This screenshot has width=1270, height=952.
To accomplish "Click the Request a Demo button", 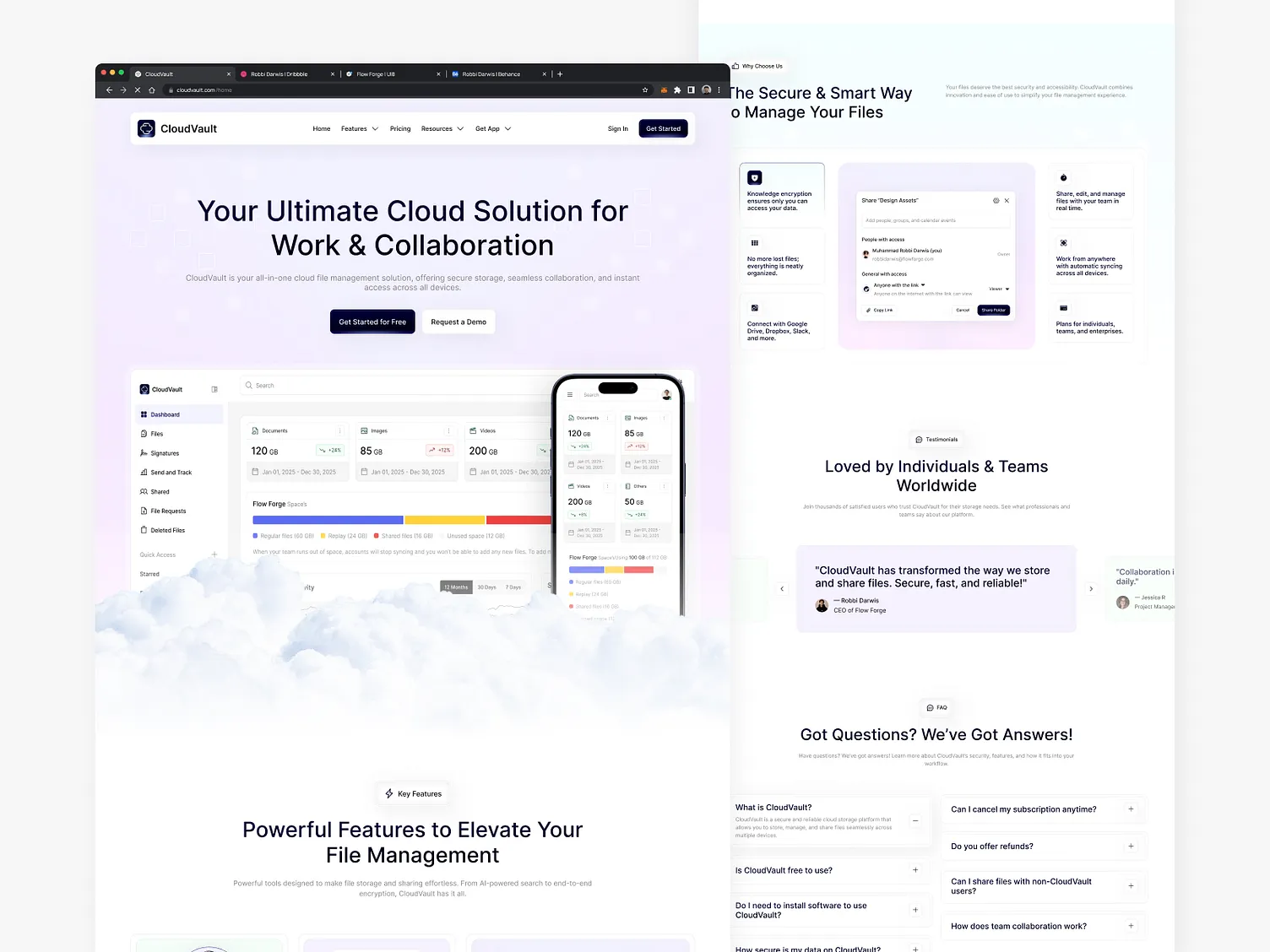I will click(x=459, y=322).
